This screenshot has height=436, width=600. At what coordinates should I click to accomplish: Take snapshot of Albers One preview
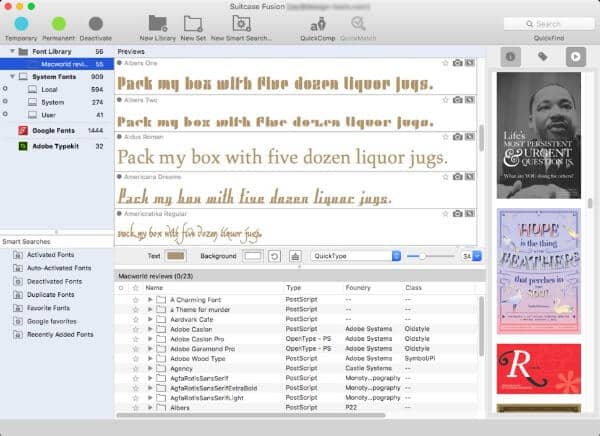pos(457,63)
